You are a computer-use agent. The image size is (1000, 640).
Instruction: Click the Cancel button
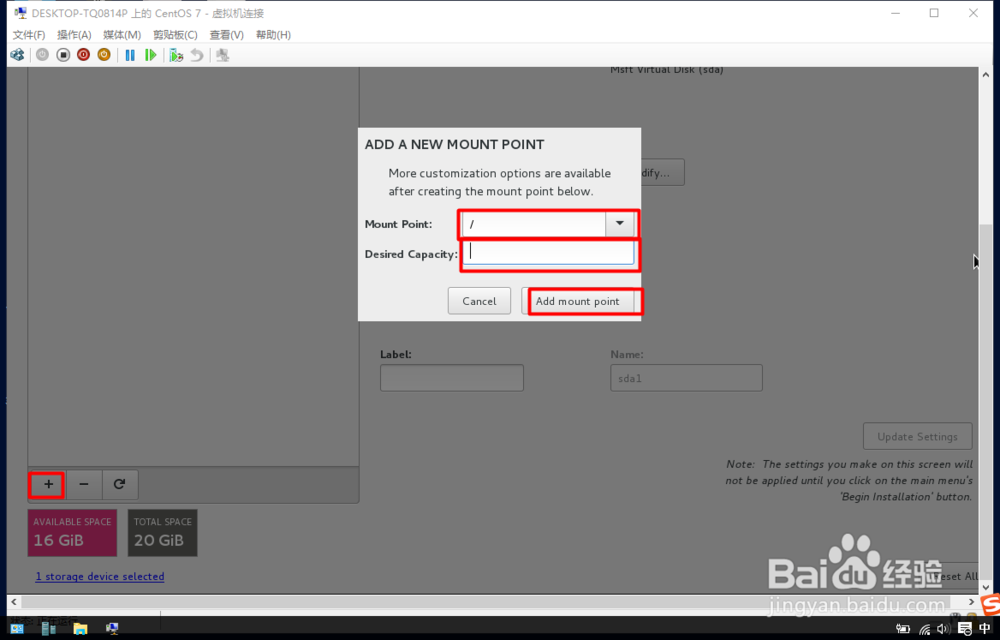479,301
